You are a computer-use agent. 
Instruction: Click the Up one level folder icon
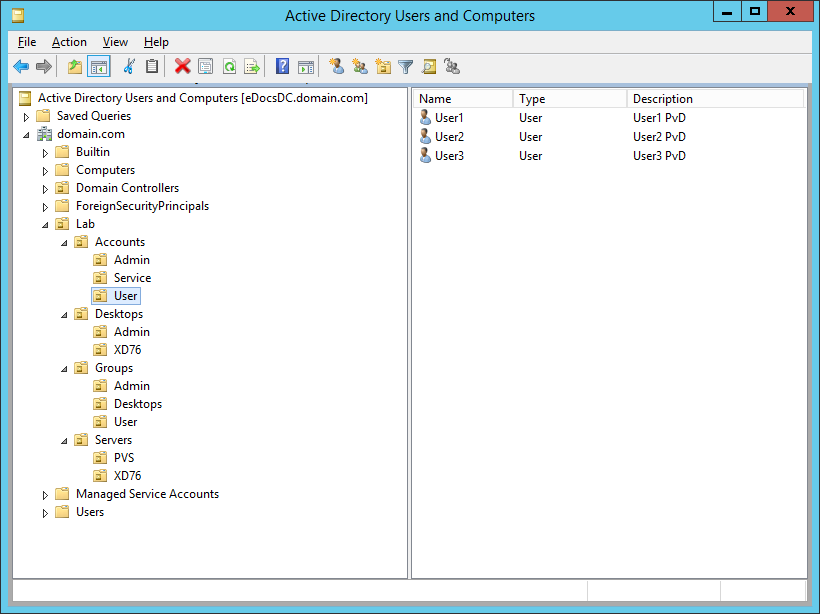[75, 67]
